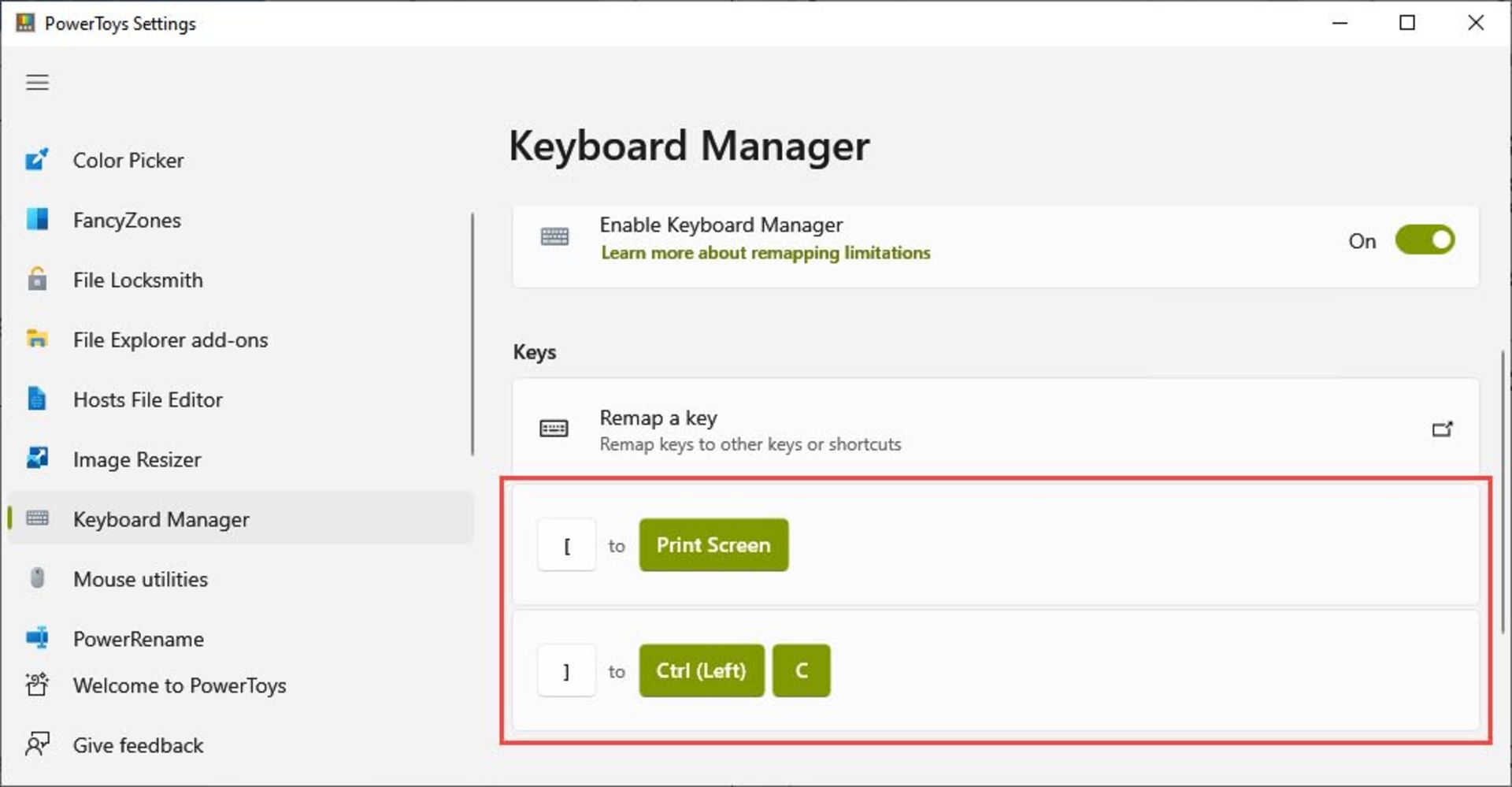Select Welcome to PowerToys in sidebar
The image size is (1512, 787).
click(x=179, y=685)
